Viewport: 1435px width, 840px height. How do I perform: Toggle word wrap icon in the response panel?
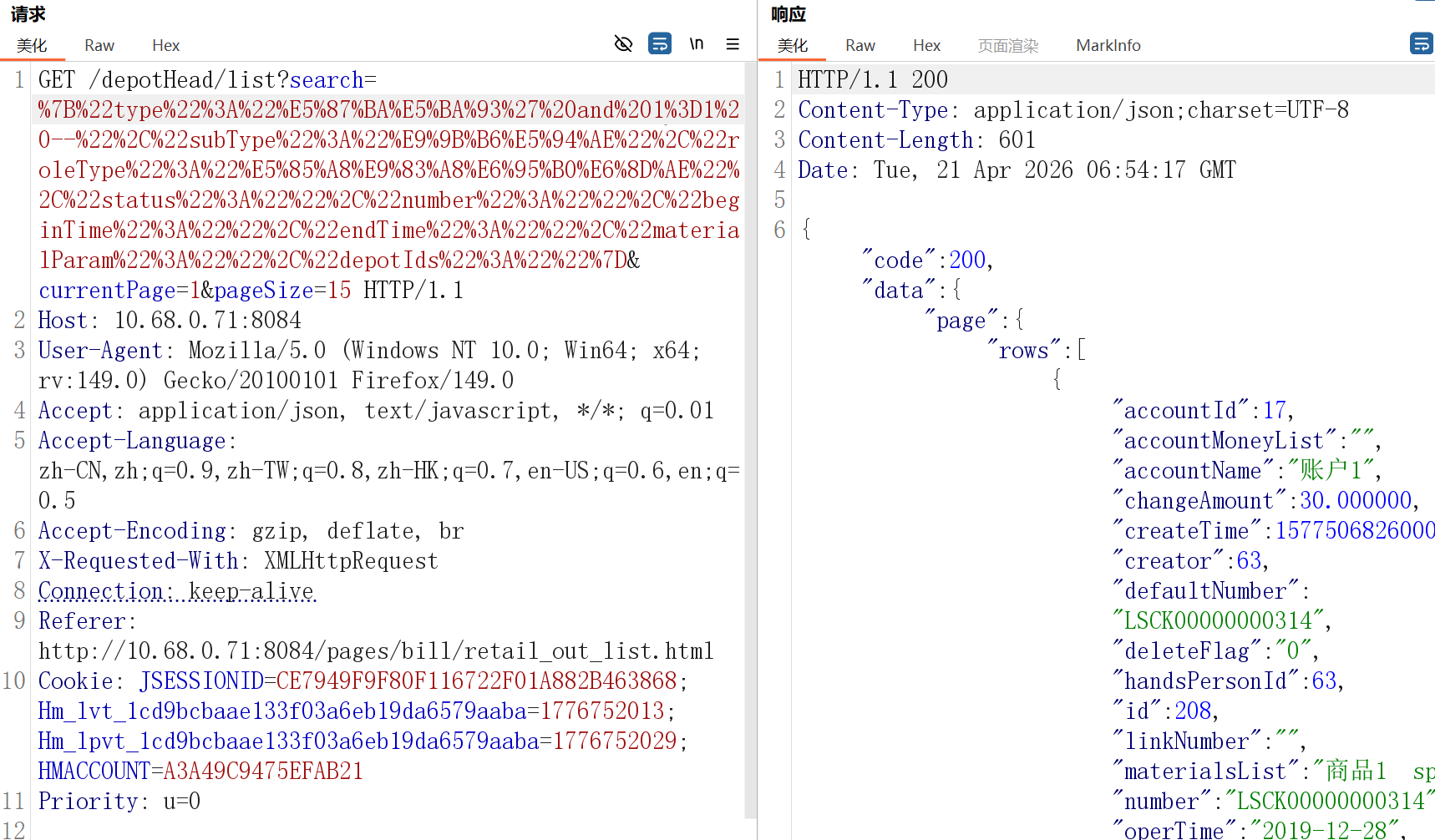pos(1422,43)
